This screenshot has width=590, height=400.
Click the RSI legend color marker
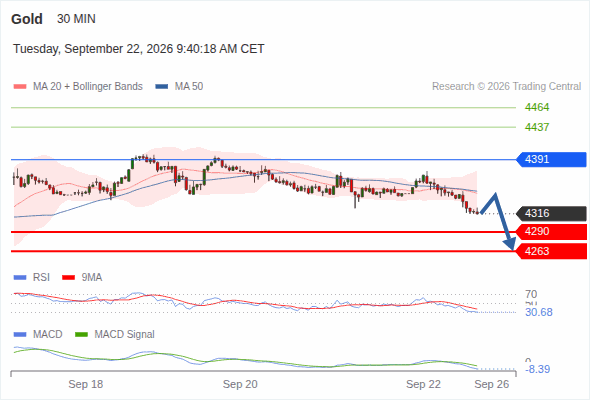[x=20, y=278]
